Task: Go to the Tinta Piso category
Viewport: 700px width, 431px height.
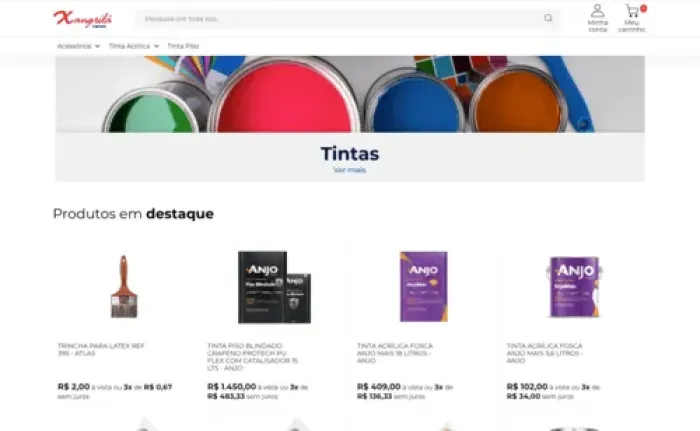Action: 183,46
